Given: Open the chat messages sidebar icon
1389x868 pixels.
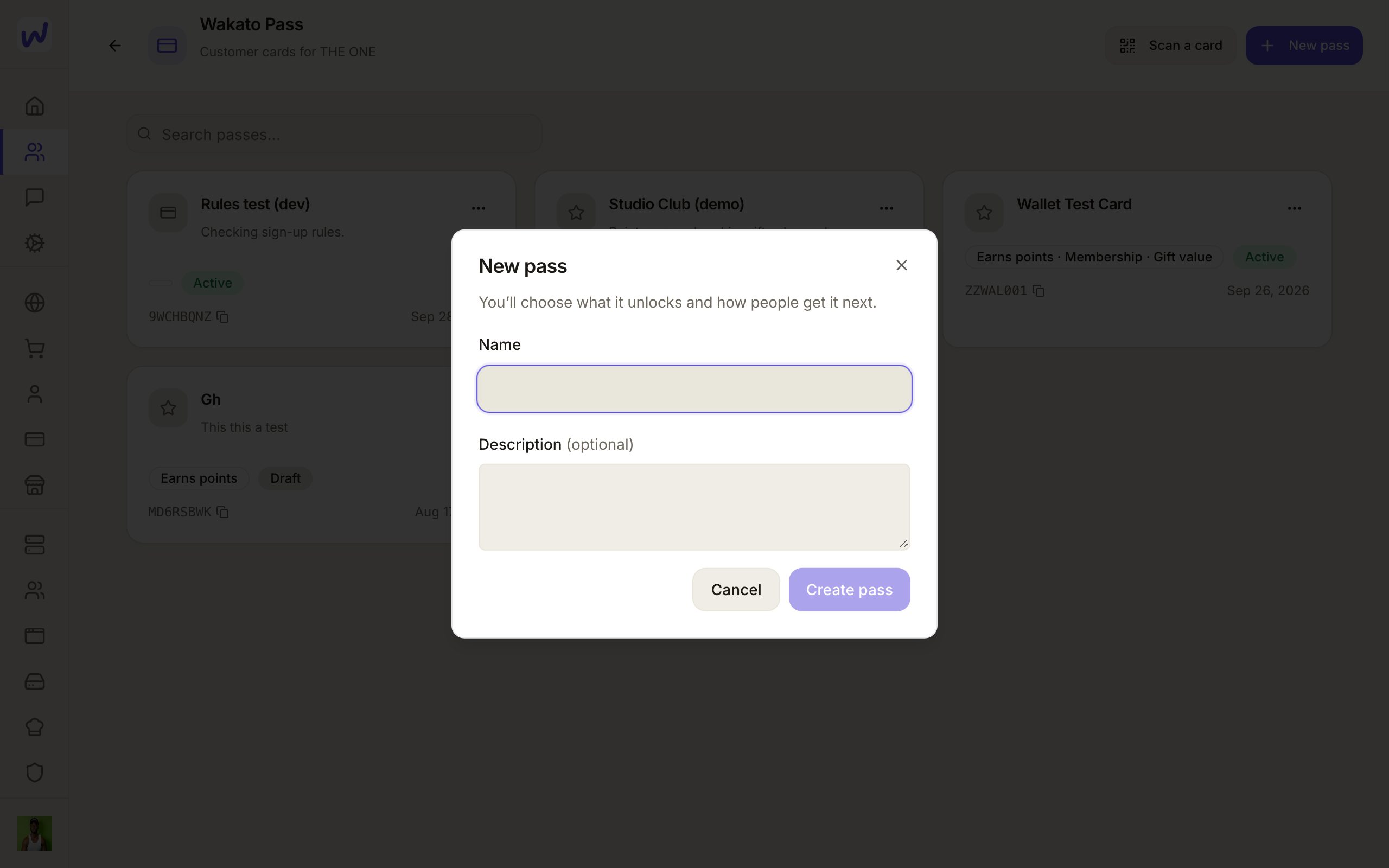Looking at the screenshot, I should [x=34, y=197].
